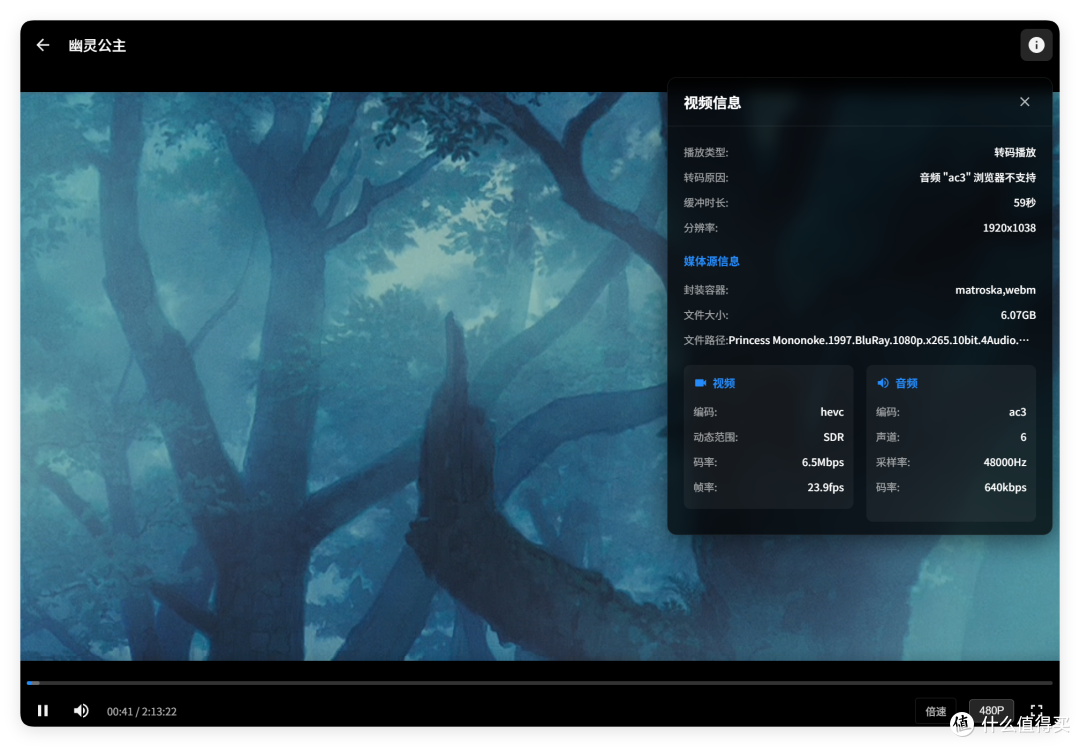Click the 音频 speaker icon

[x=882, y=383]
